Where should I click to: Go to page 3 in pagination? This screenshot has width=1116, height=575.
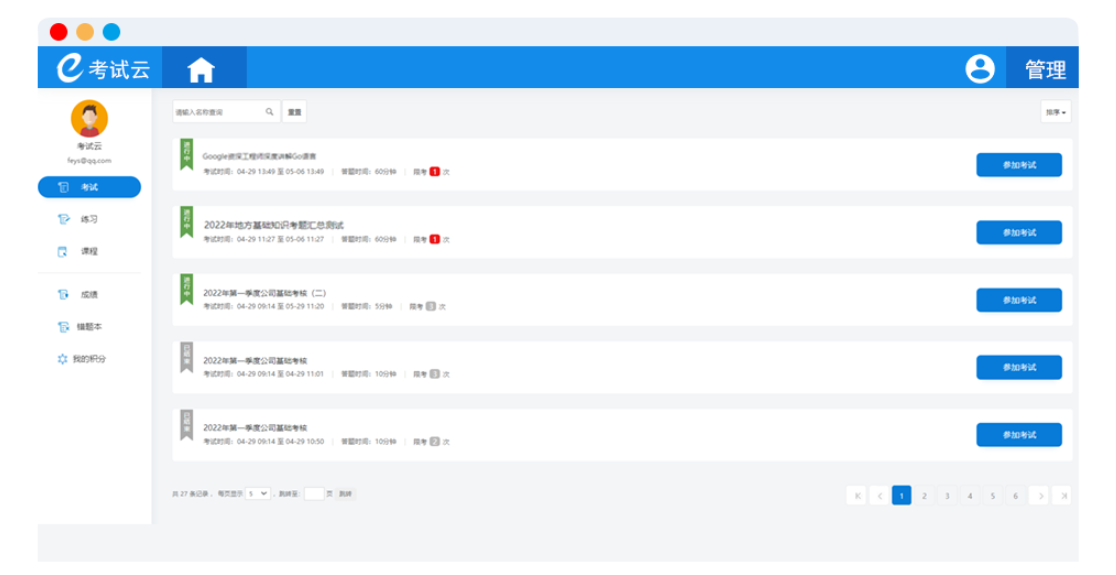[946, 495]
